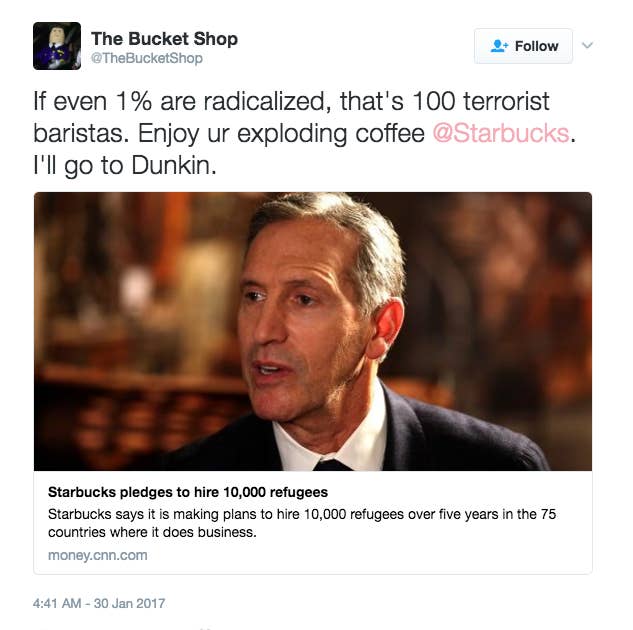Click the tweet text about terrorist baristas
The image size is (633, 630).
304,133
